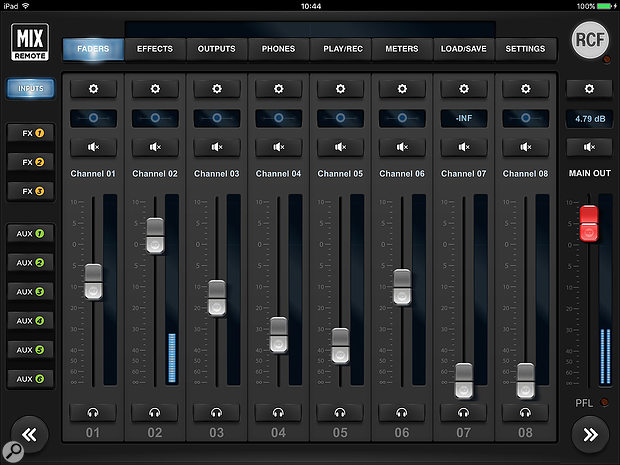Screen dimensions: 620x465
Task: Open the Meters tab
Action: (402, 49)
